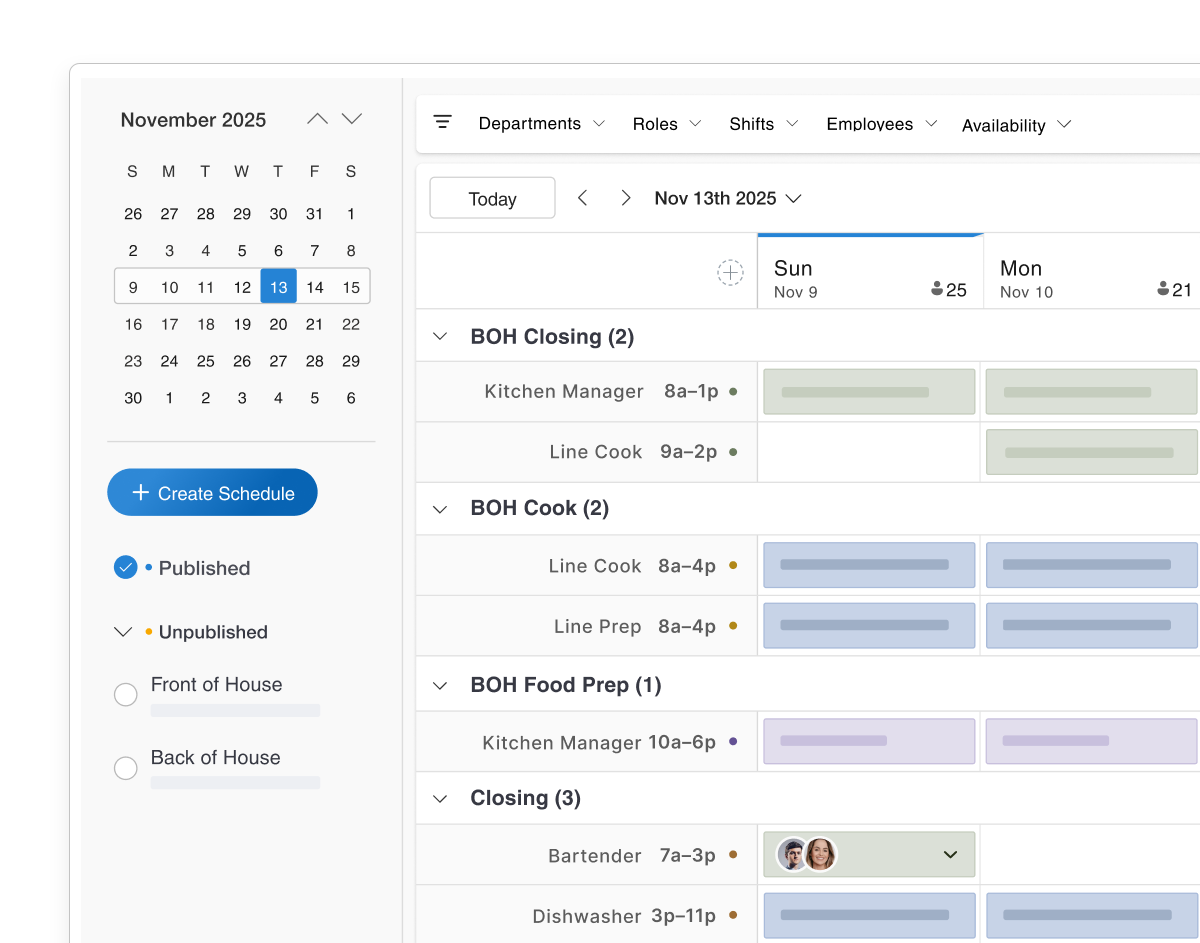Select the Sun Nov 9 column header
The width and height of the screenshot is (1200, 943).
pos(870,272)
